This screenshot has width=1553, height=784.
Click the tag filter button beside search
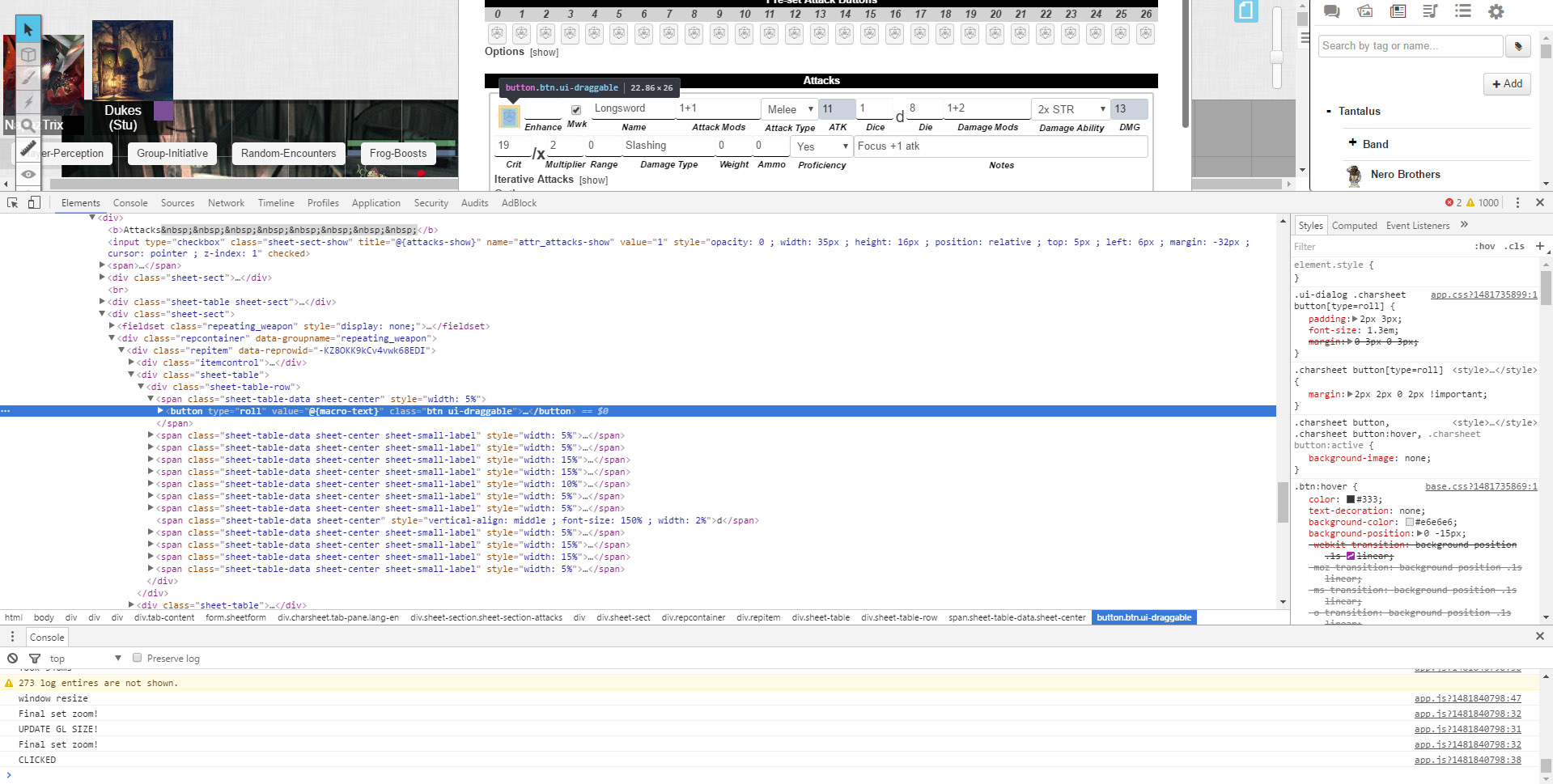tap(1518, 47)
